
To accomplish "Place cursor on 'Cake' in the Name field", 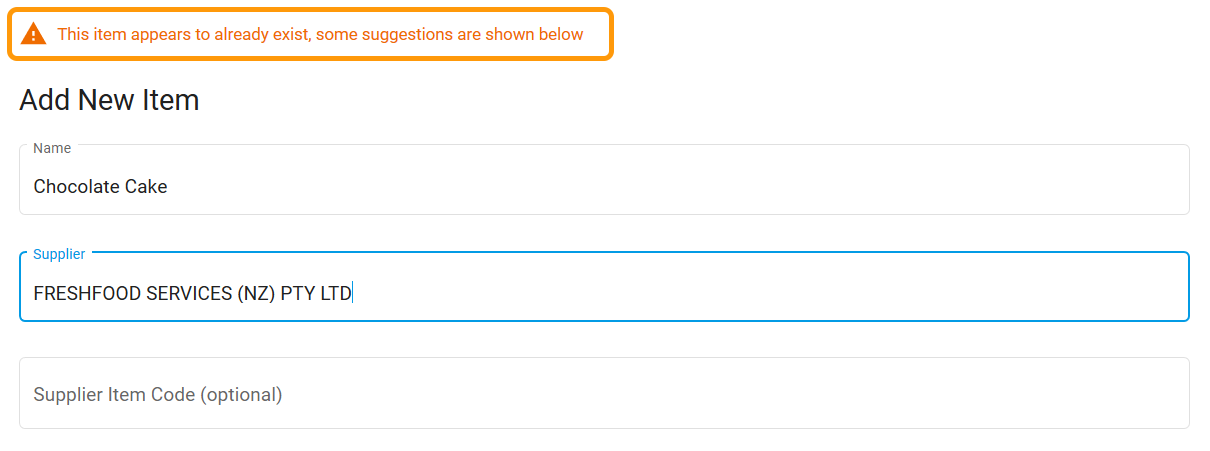I will [146, 186].
